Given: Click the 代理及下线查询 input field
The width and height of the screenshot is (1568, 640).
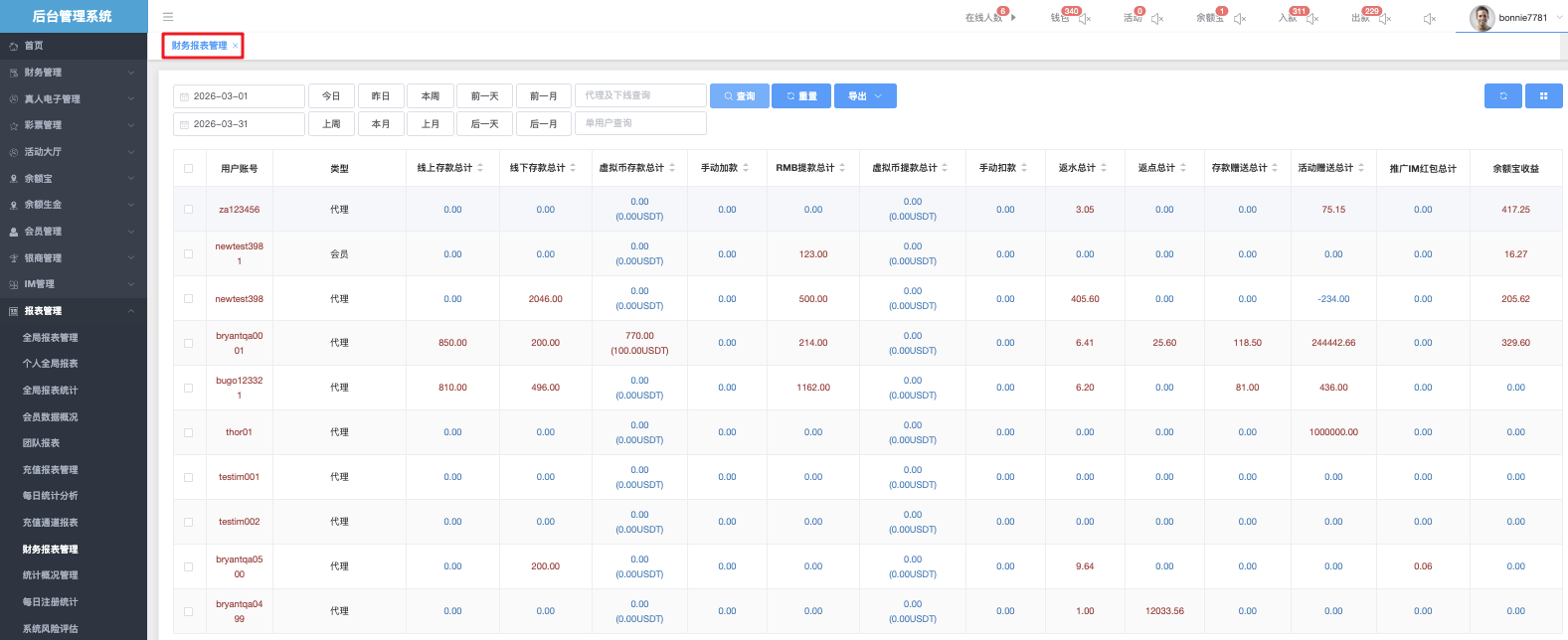Looking at the screenshot, I should pyautogui.click(x=640, y=95).
